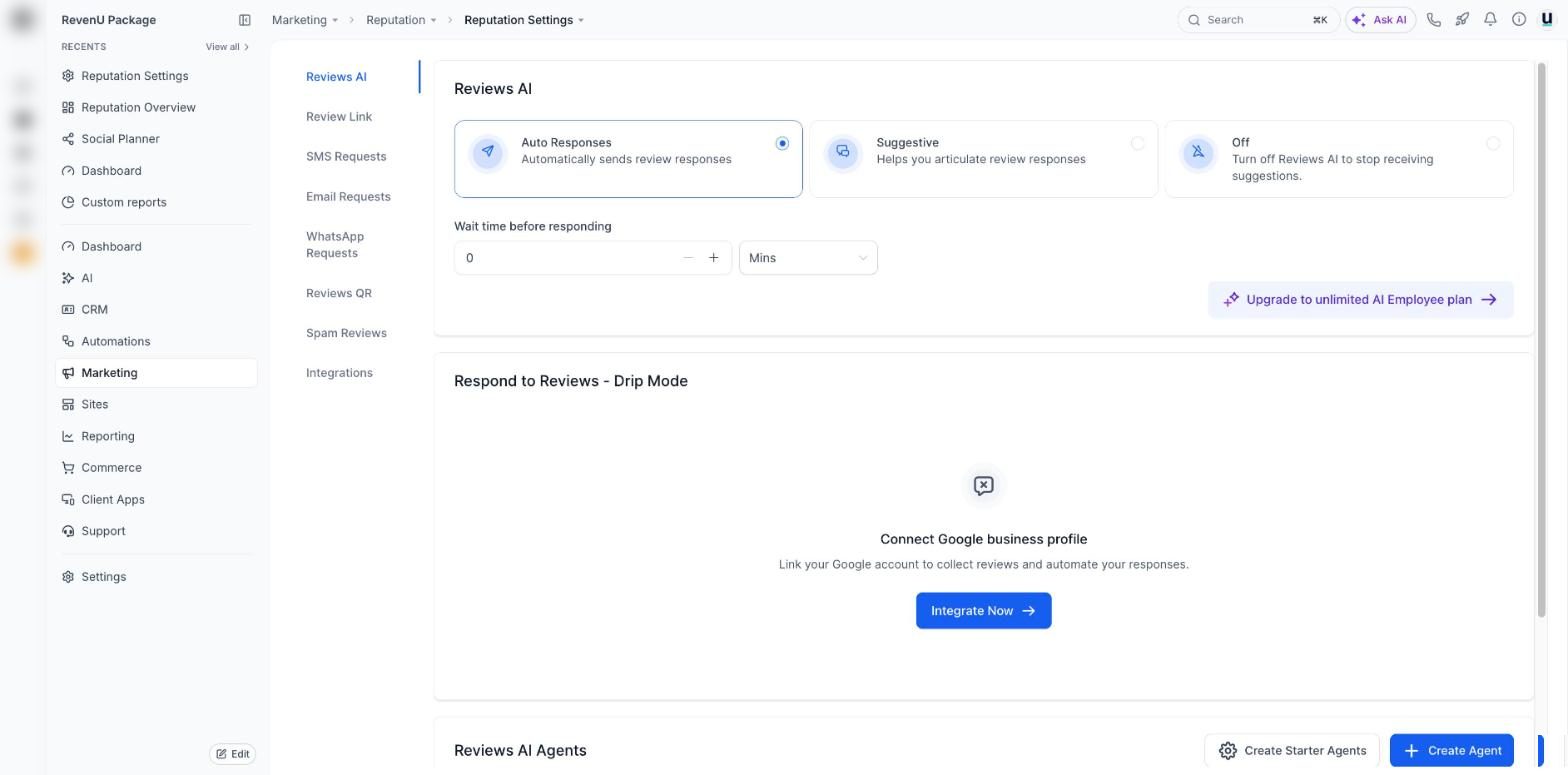
Task: Open the Review Link tab
Action: [339, 117]
